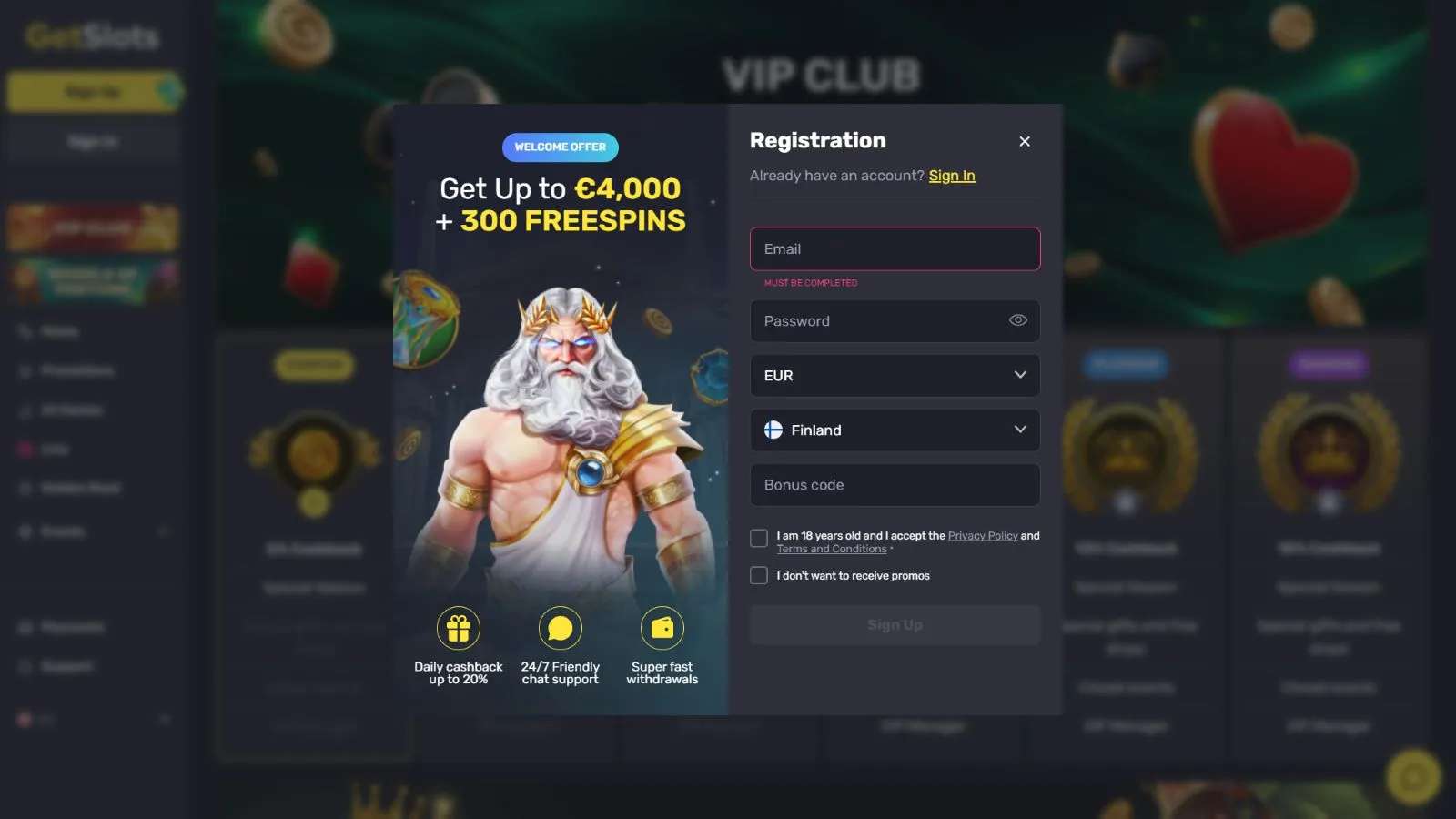The height and width of the screenshot is (819, 1456).
Task: Click the Finland flag icon
Action: (773, 430)
